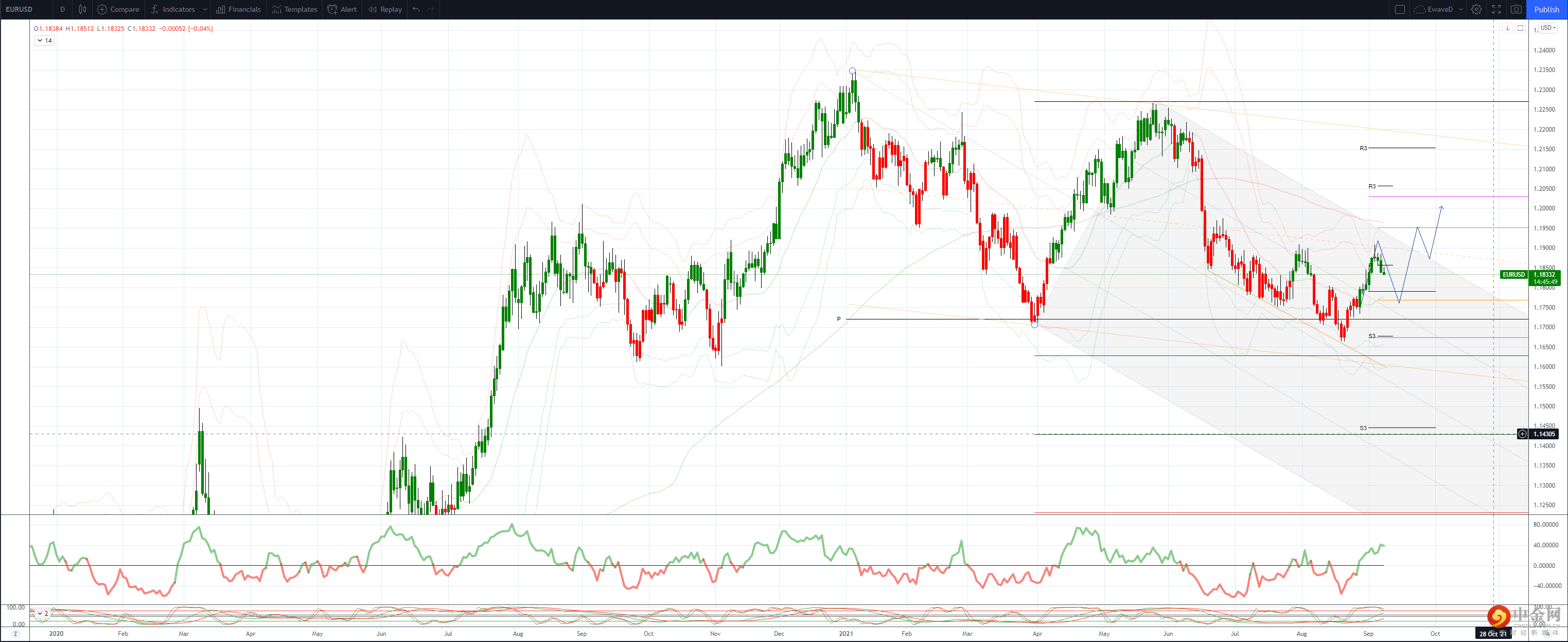Open the candlestick chart style selector
Screen dimensions: 1568x642
pyautogui.click(x=82, y=9)
